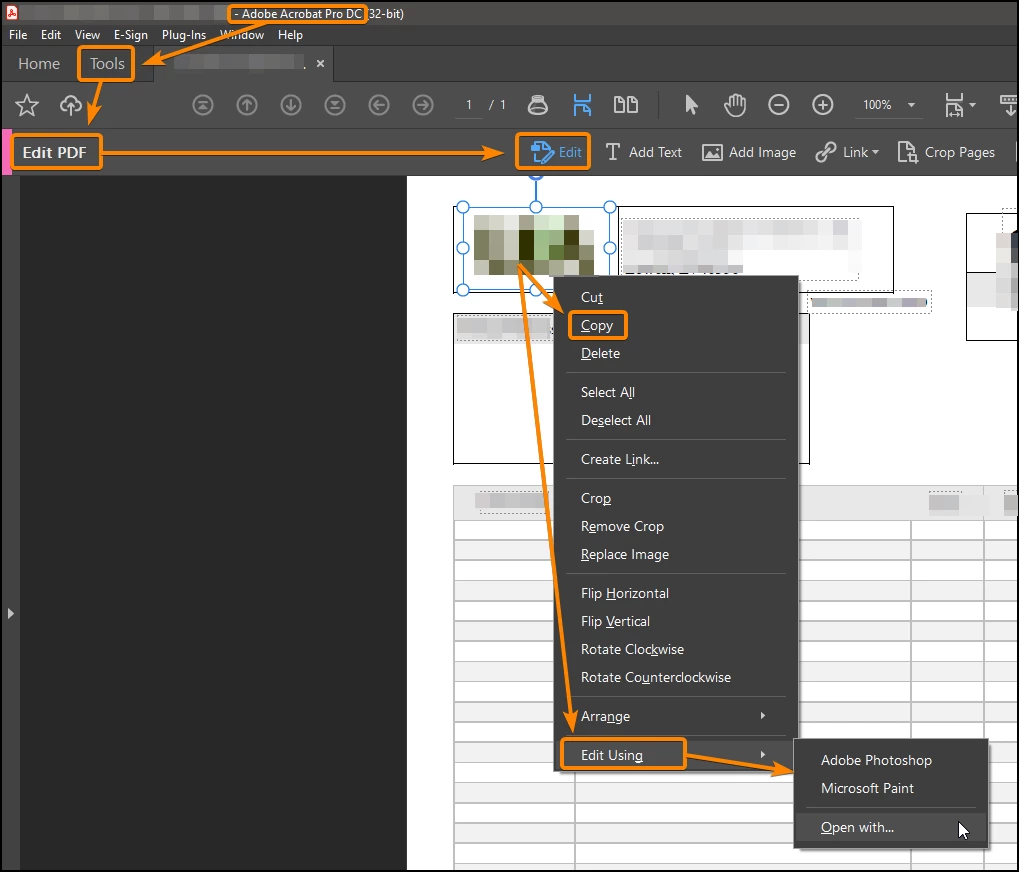Choose Rotate Counterclockwise option
The image size is (1019, 872).
tap(675, 677)
